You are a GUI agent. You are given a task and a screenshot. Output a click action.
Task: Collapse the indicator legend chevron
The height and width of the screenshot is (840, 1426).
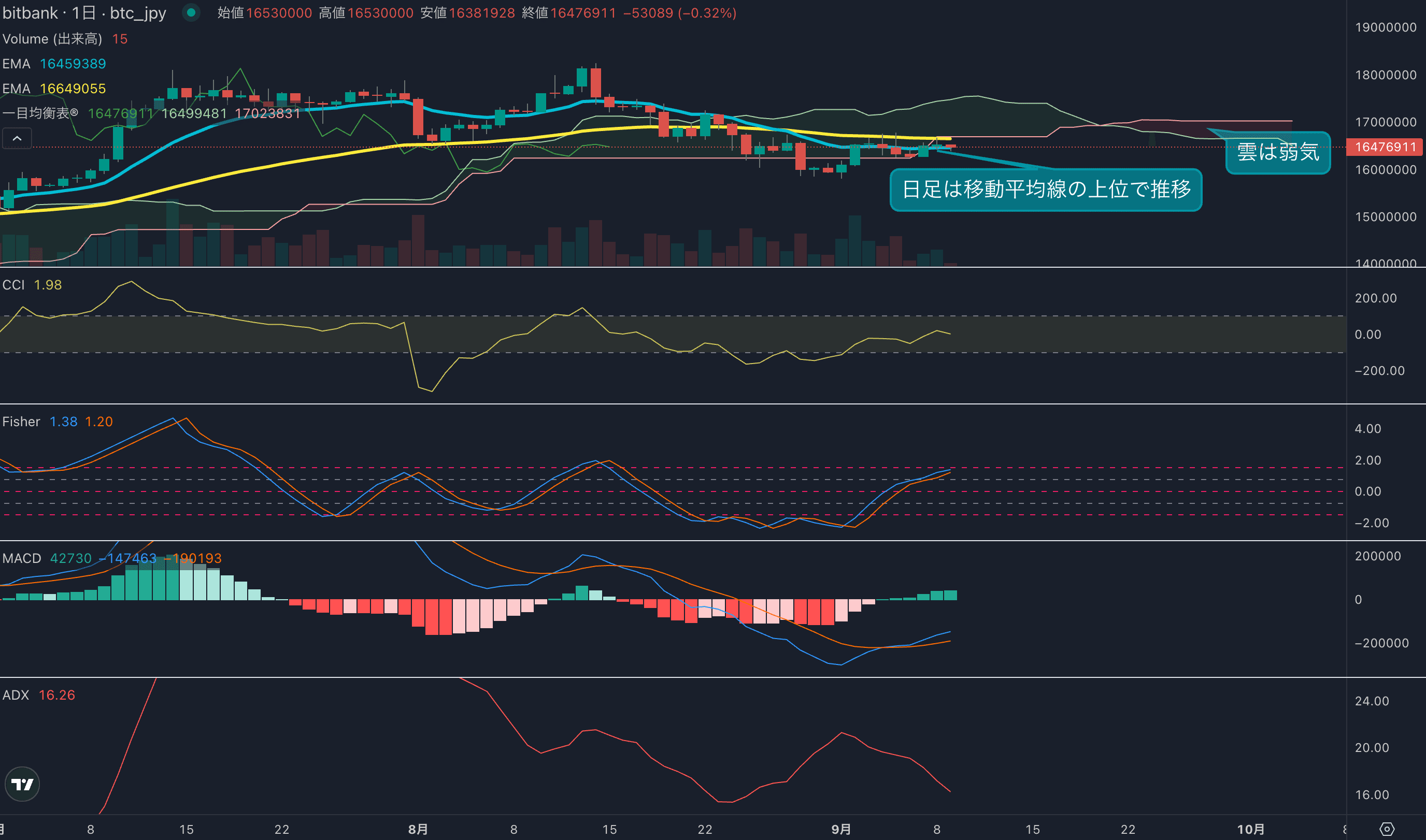[17, 138]
